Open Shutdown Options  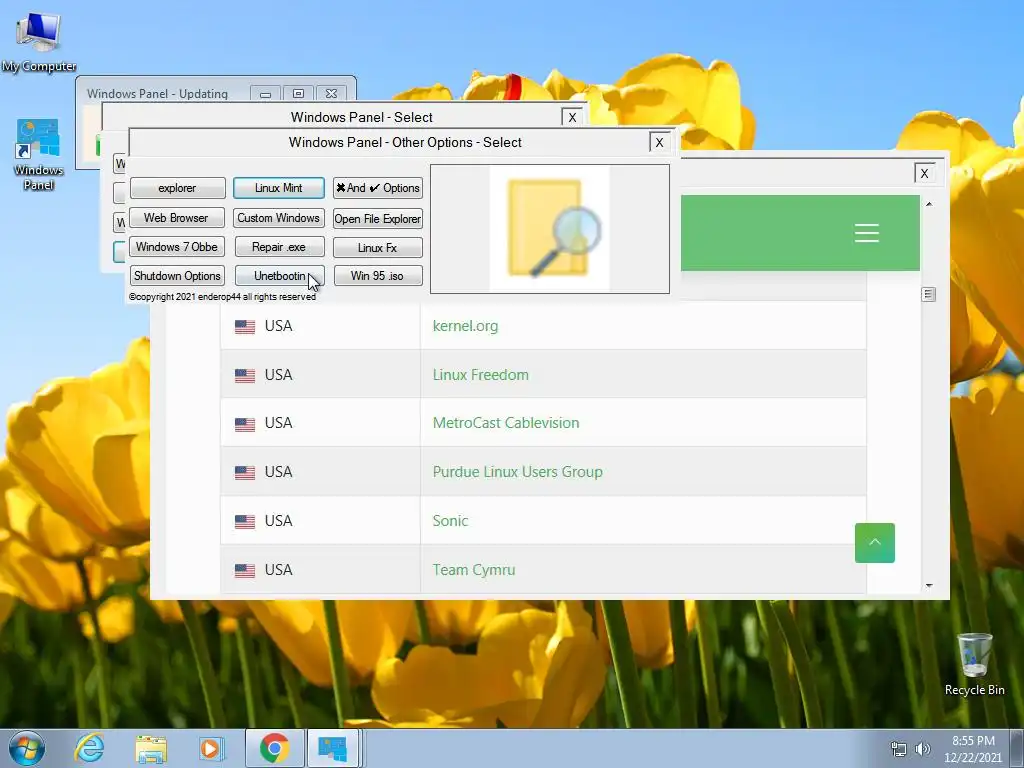pyautogui.click(x=177, y=276)
